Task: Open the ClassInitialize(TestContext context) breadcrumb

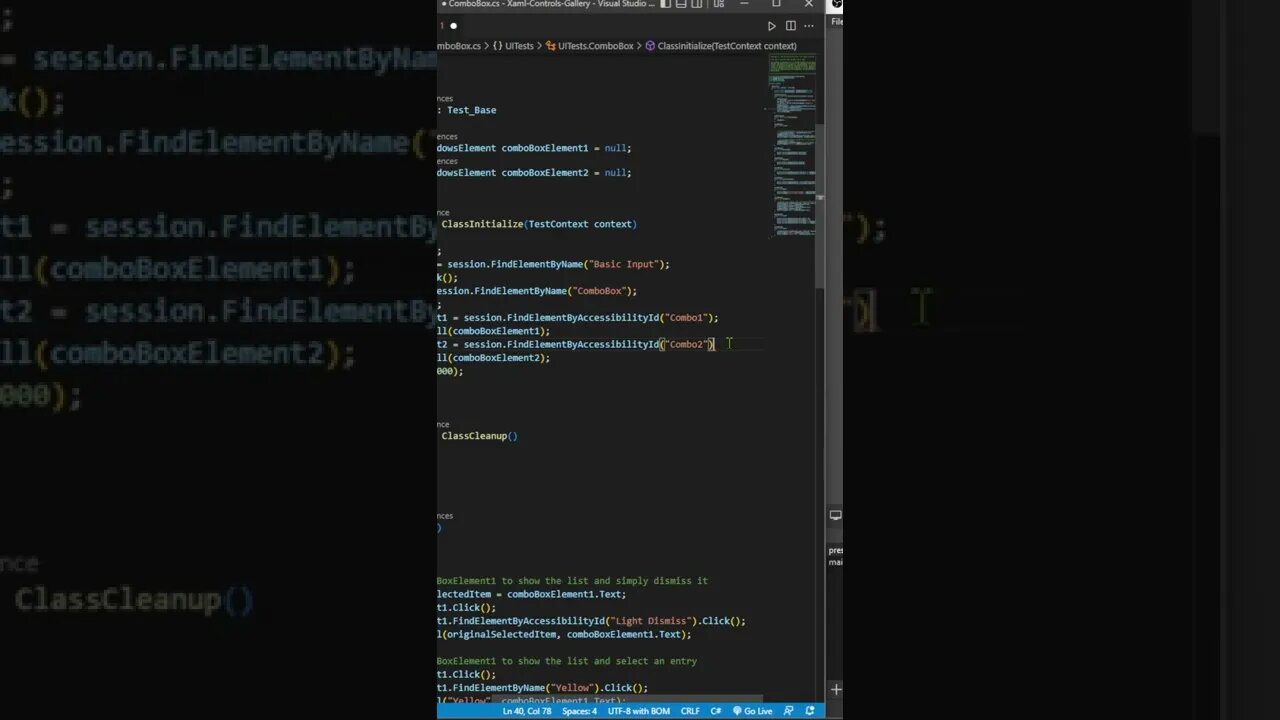Action: pyautogui.click(x=727, y=46)
